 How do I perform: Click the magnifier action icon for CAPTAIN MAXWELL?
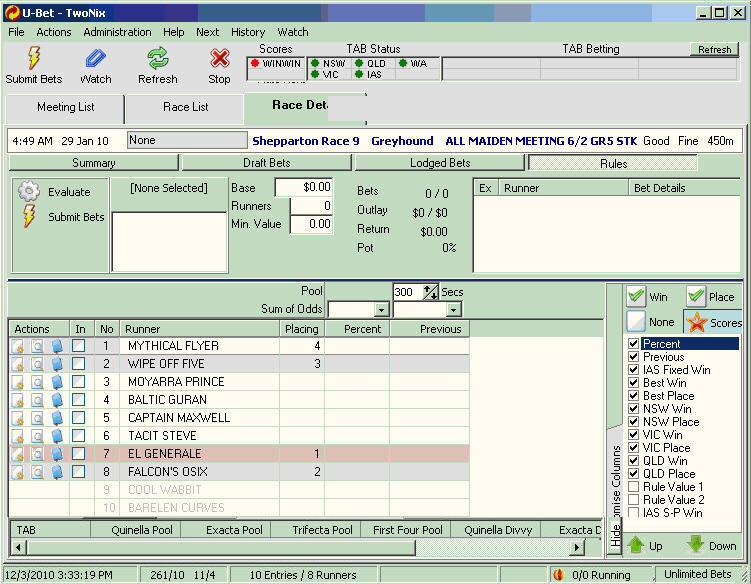point(37,418)
